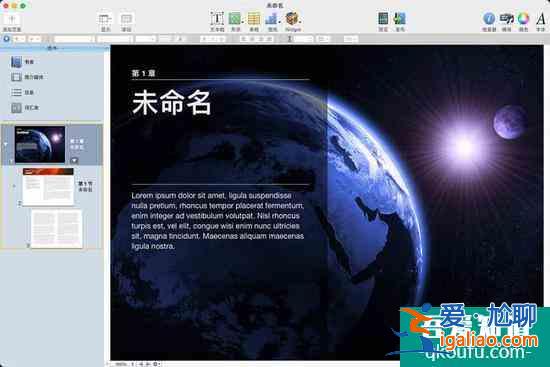Viewport: 550px width, 367px height.
Task: Select the Intro Media item in the sidebar
Action: coord(27,77)
